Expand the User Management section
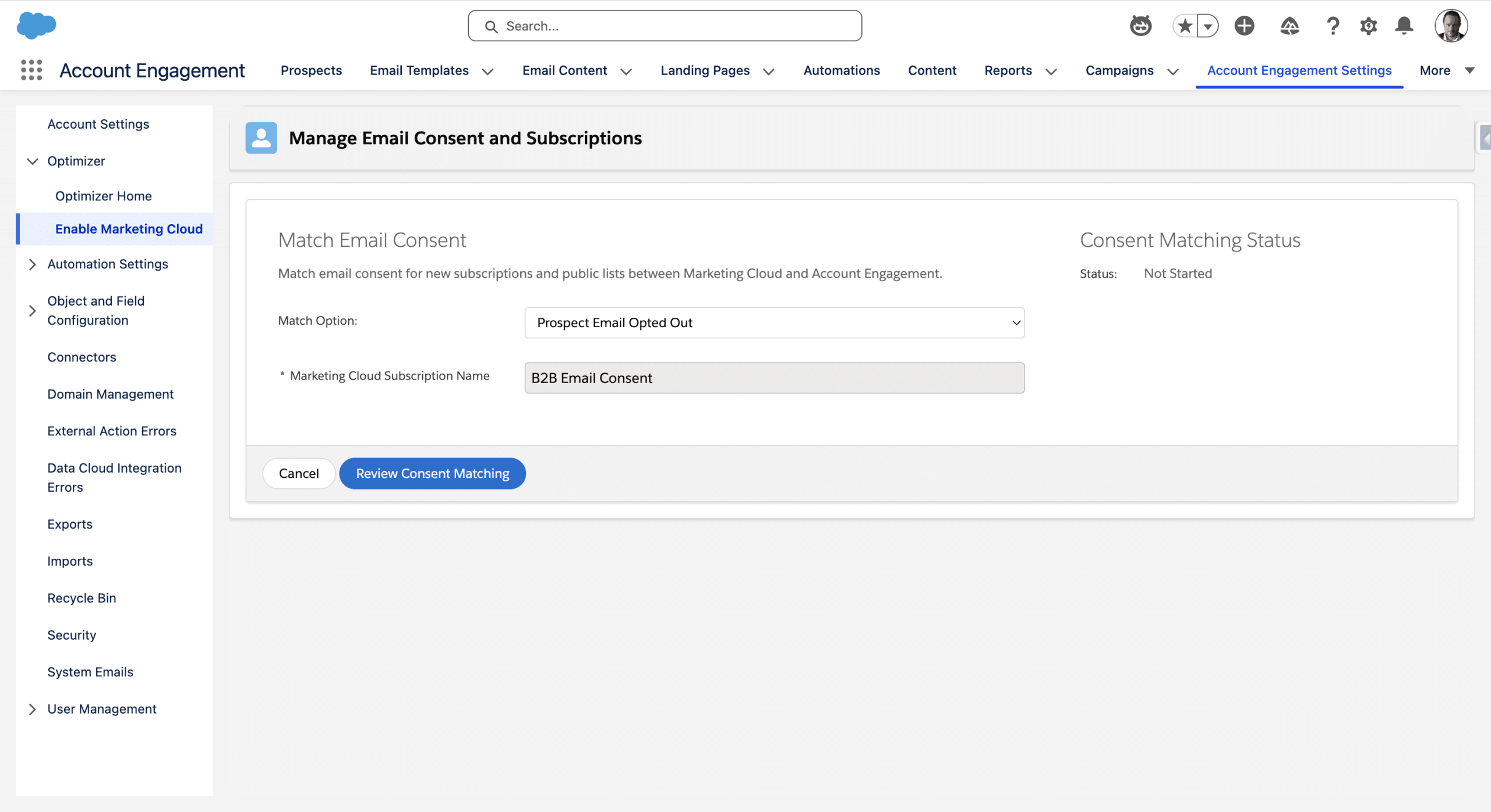This screenshot has height=812, width=1491. point(33,709)
